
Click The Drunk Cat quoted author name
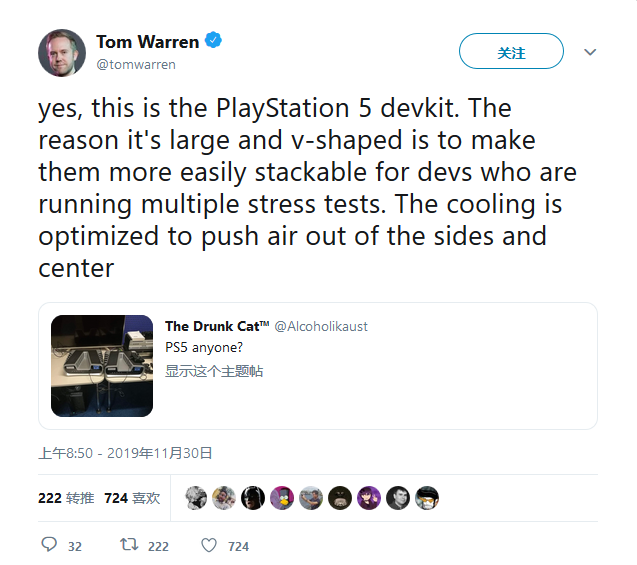tap(217, 326)
